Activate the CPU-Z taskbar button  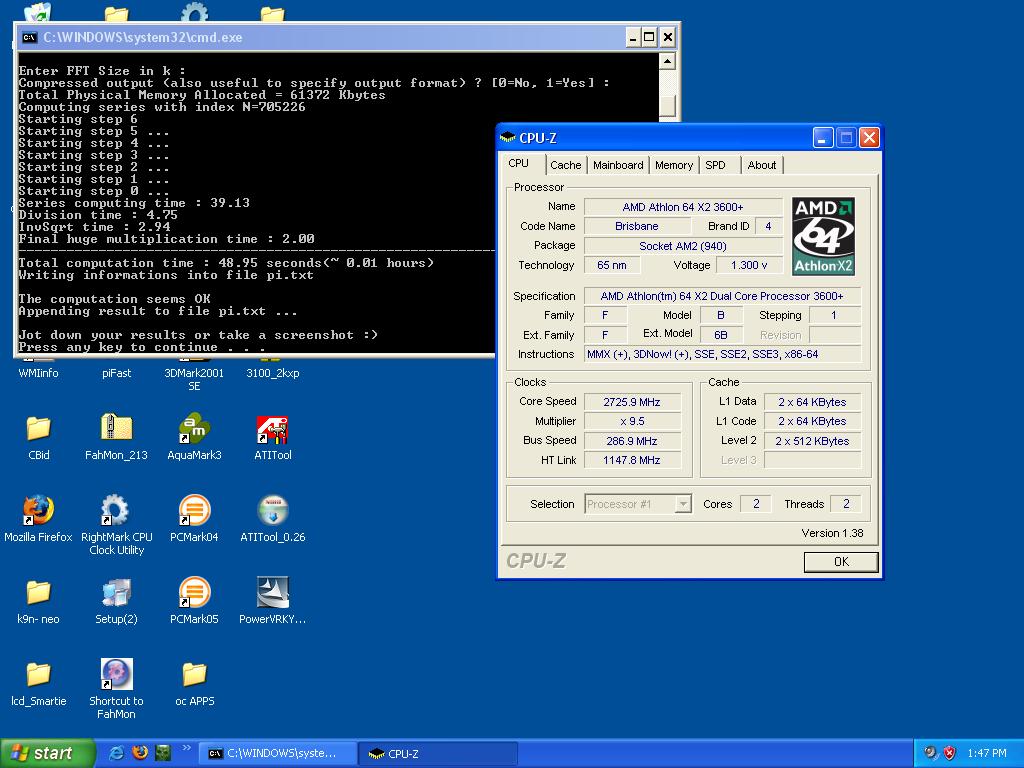point(439,754)
